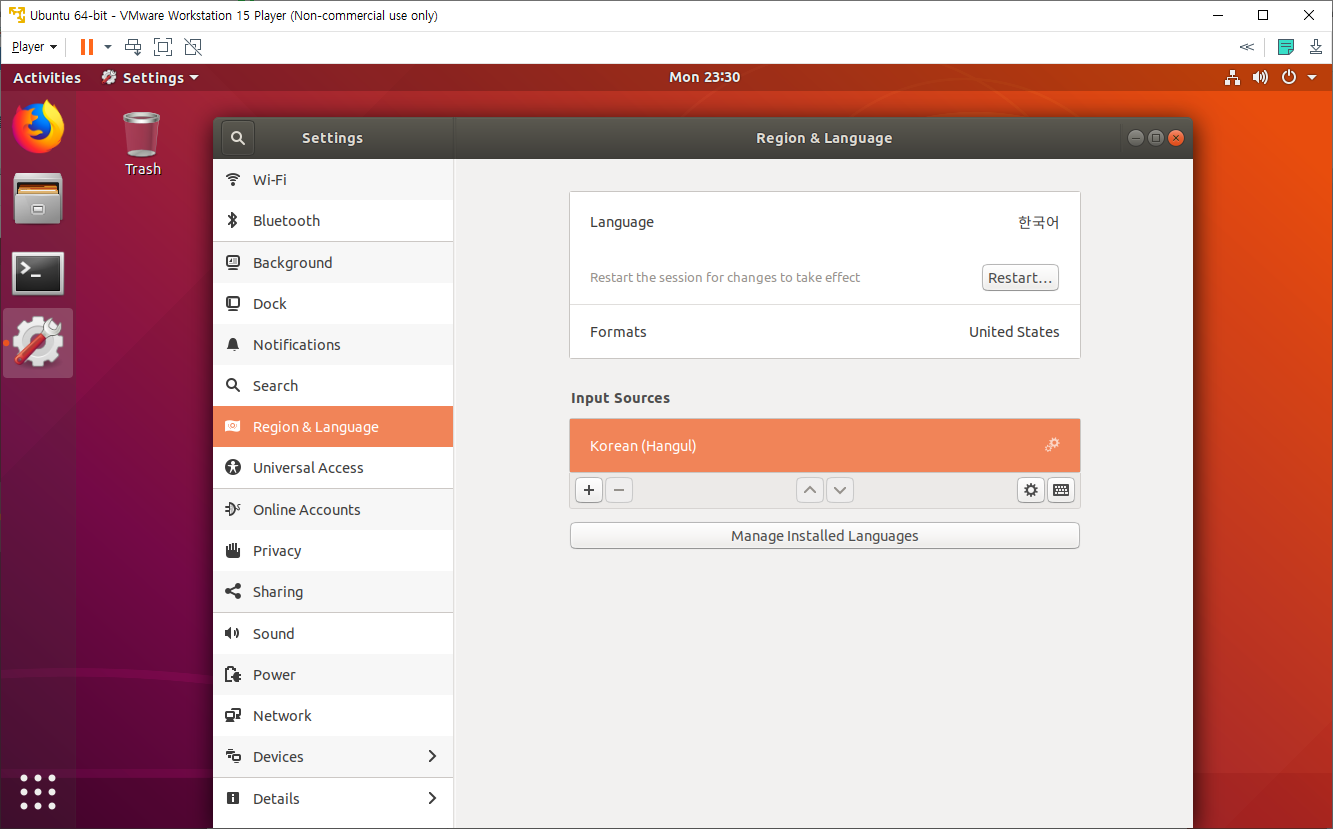Launch Firefox from the dock

pyautogui.click(x=38, y=127)
